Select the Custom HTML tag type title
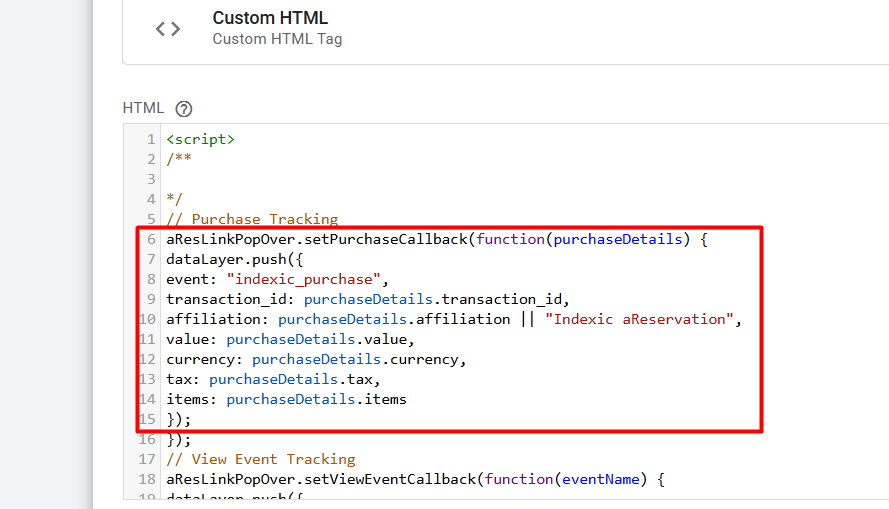Screen dimensions: 889x509 270,18
